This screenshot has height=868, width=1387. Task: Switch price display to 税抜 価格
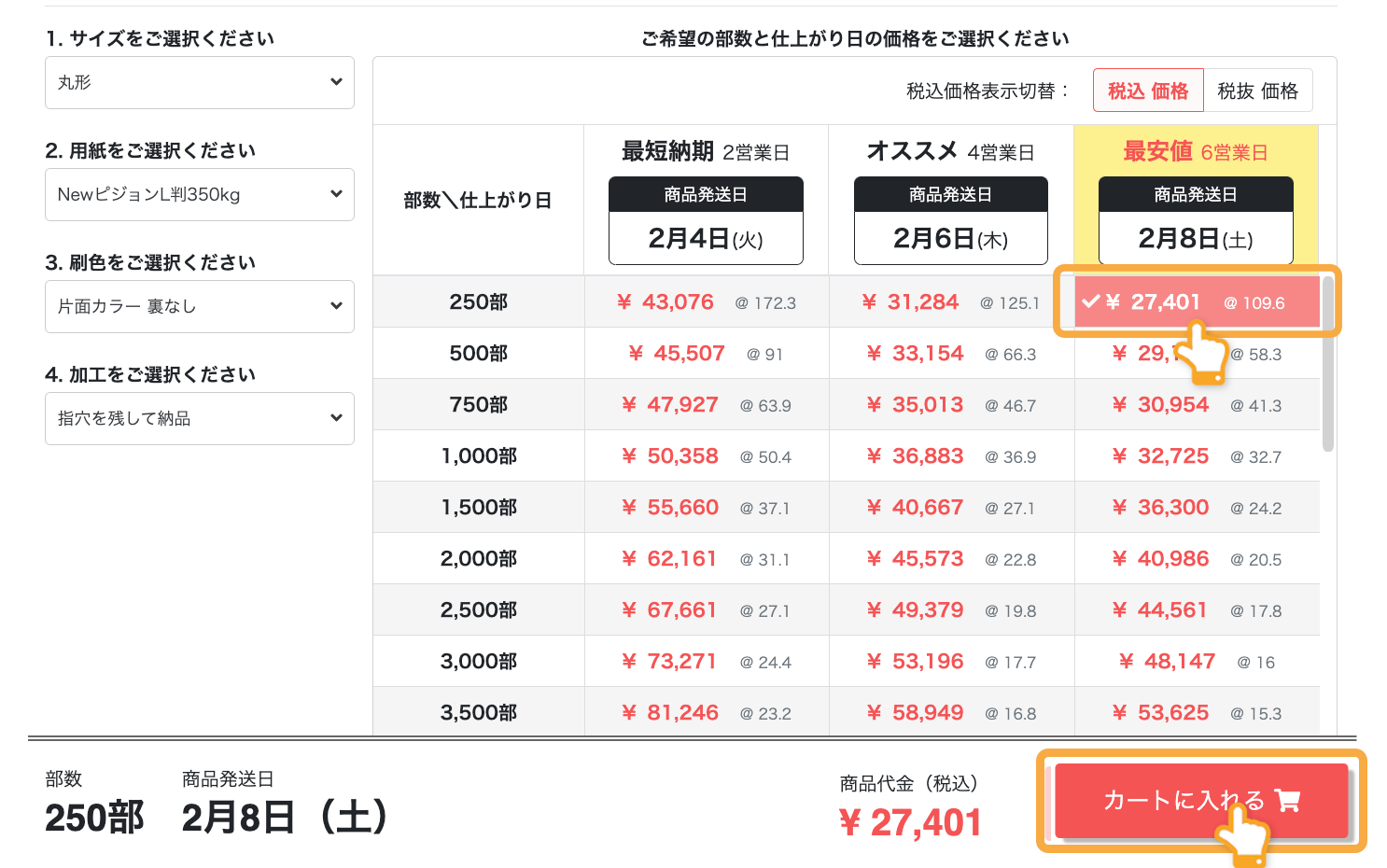[1259, 90]
